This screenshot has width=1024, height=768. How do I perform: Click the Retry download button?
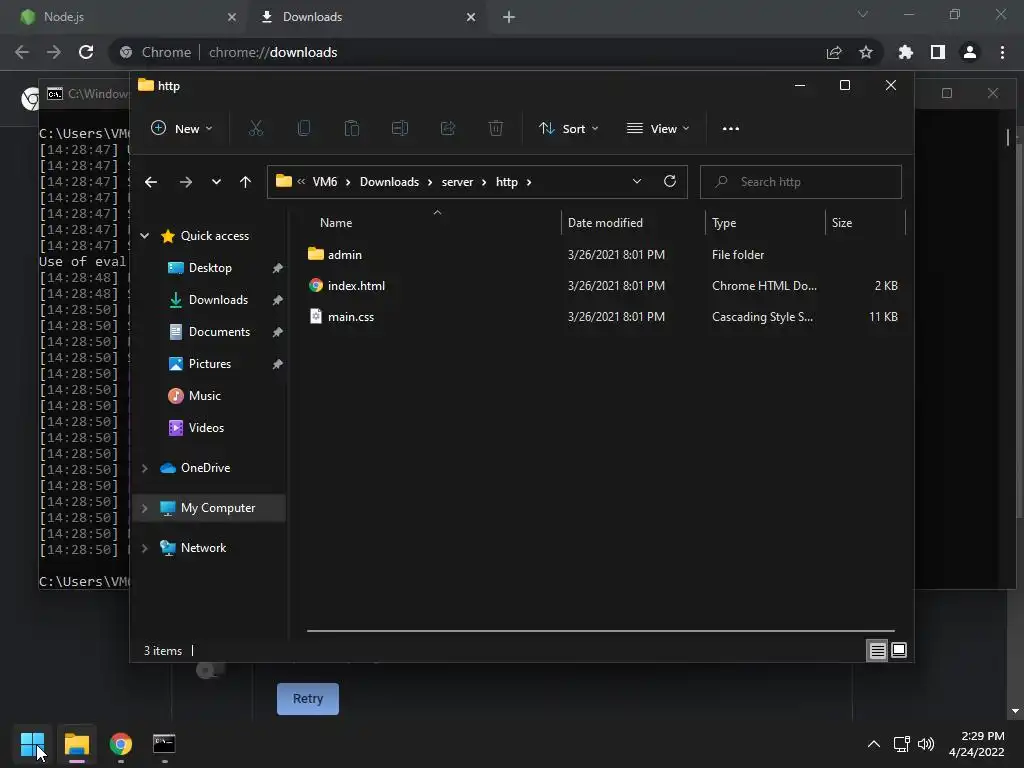click(x=308, y=699)
